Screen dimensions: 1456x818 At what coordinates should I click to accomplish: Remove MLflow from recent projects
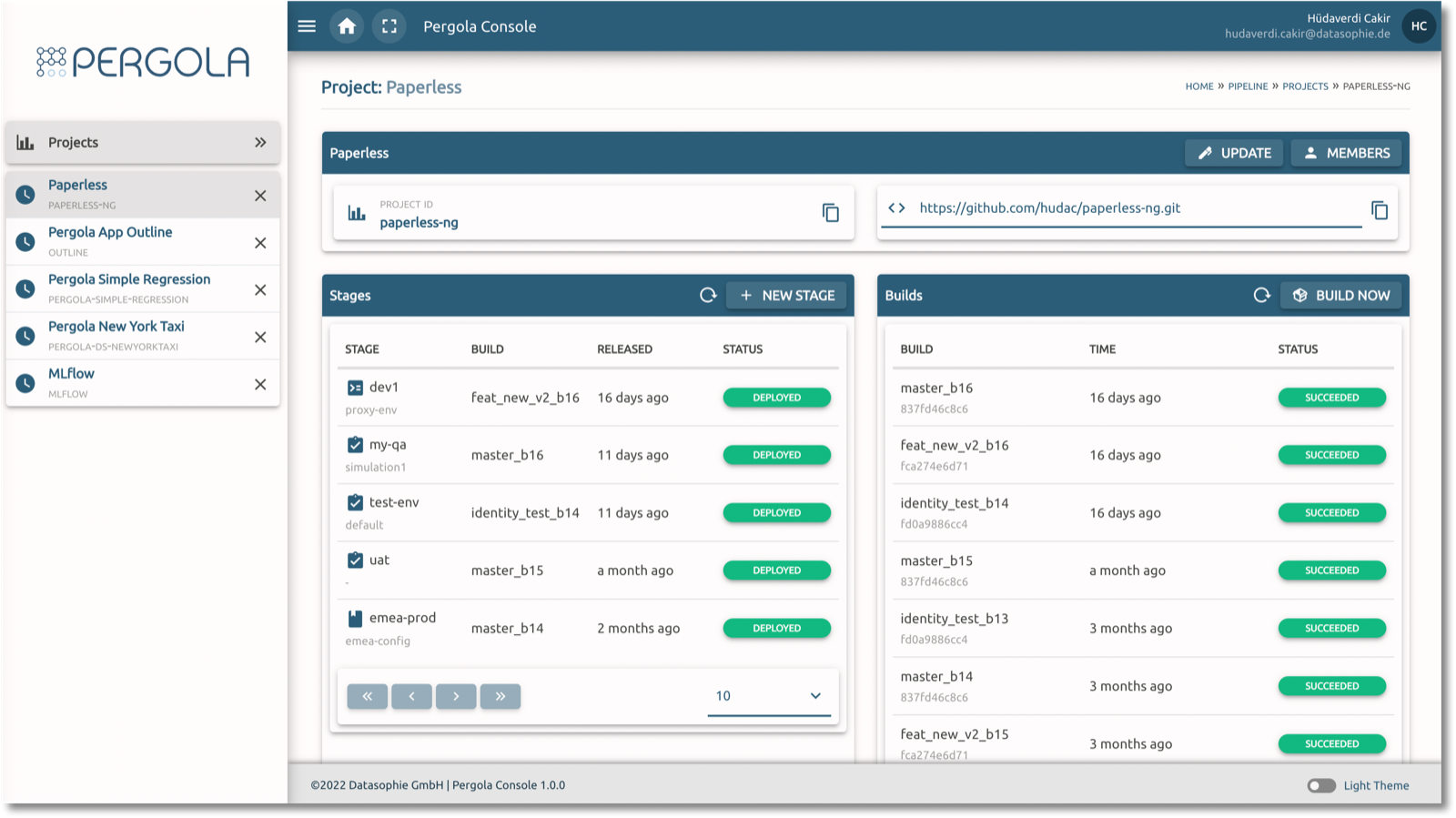click(x=260, y=384)
